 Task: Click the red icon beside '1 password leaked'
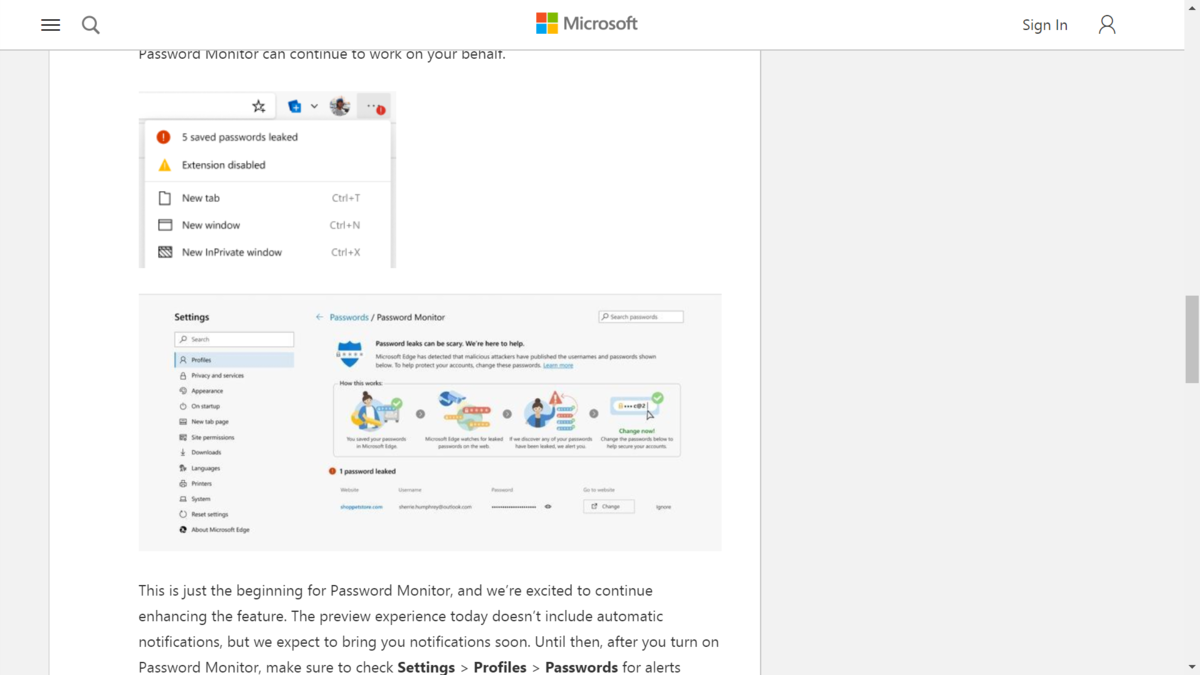333,471
